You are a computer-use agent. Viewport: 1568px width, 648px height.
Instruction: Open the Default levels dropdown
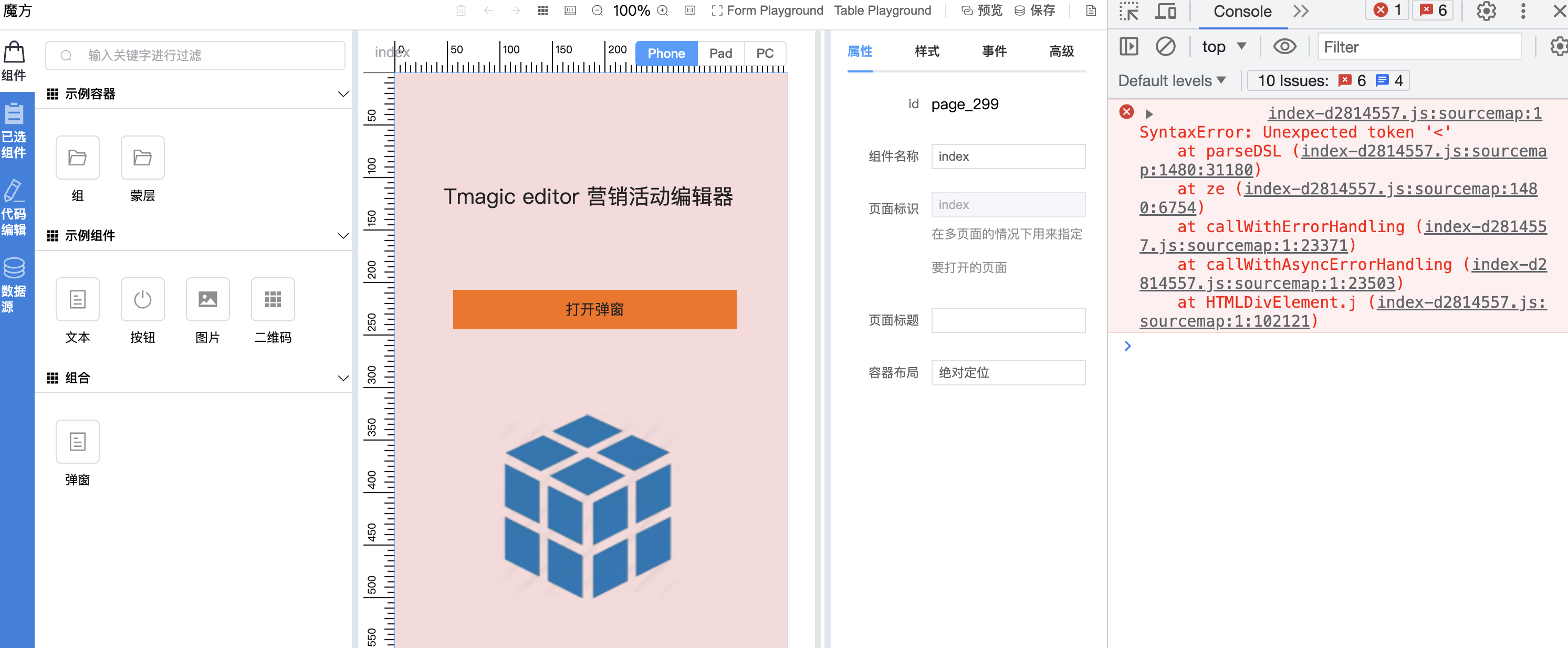tap(1172, 80)
